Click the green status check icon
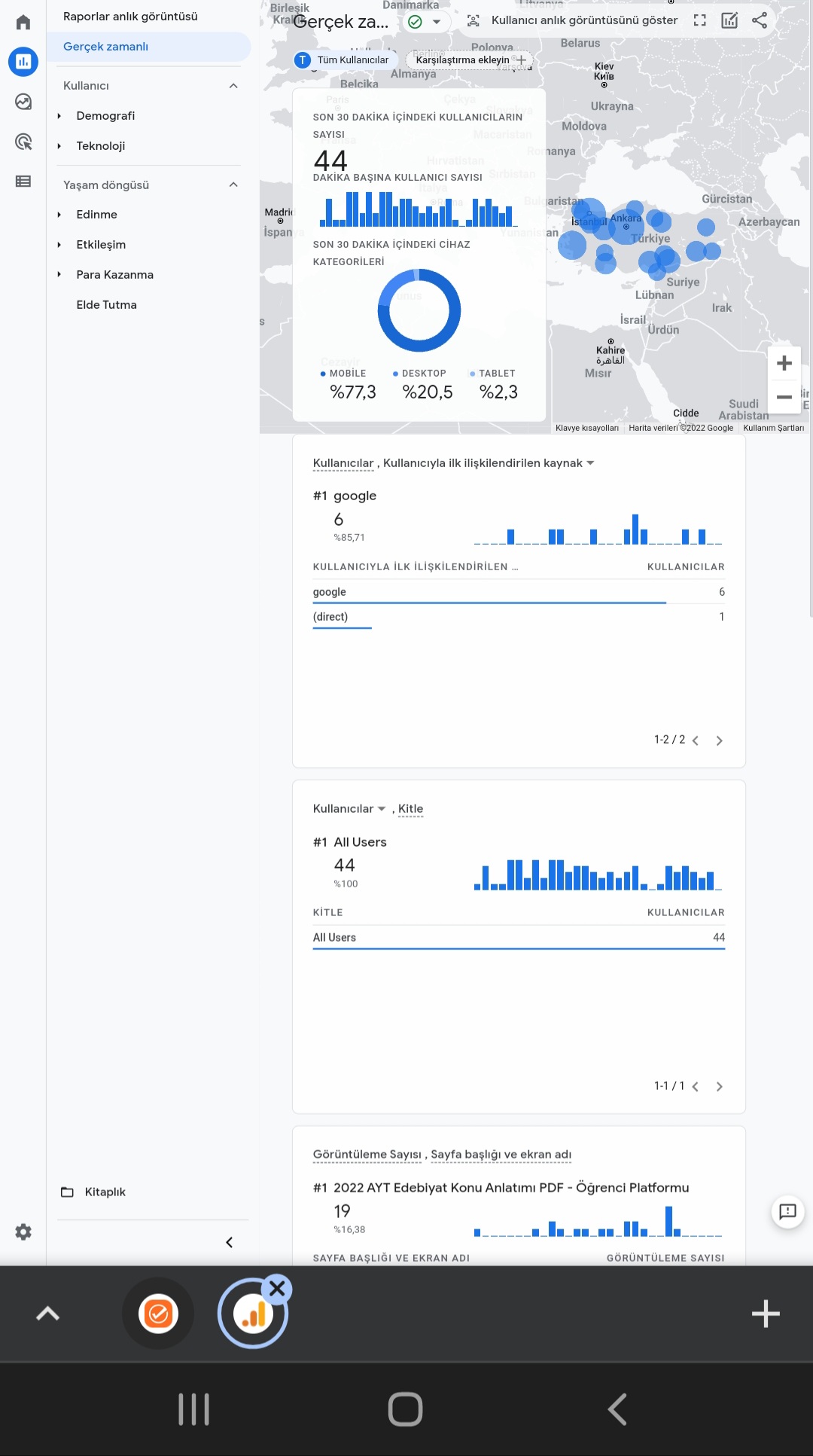Viewport: 813px width, 1456px height. 415,21
